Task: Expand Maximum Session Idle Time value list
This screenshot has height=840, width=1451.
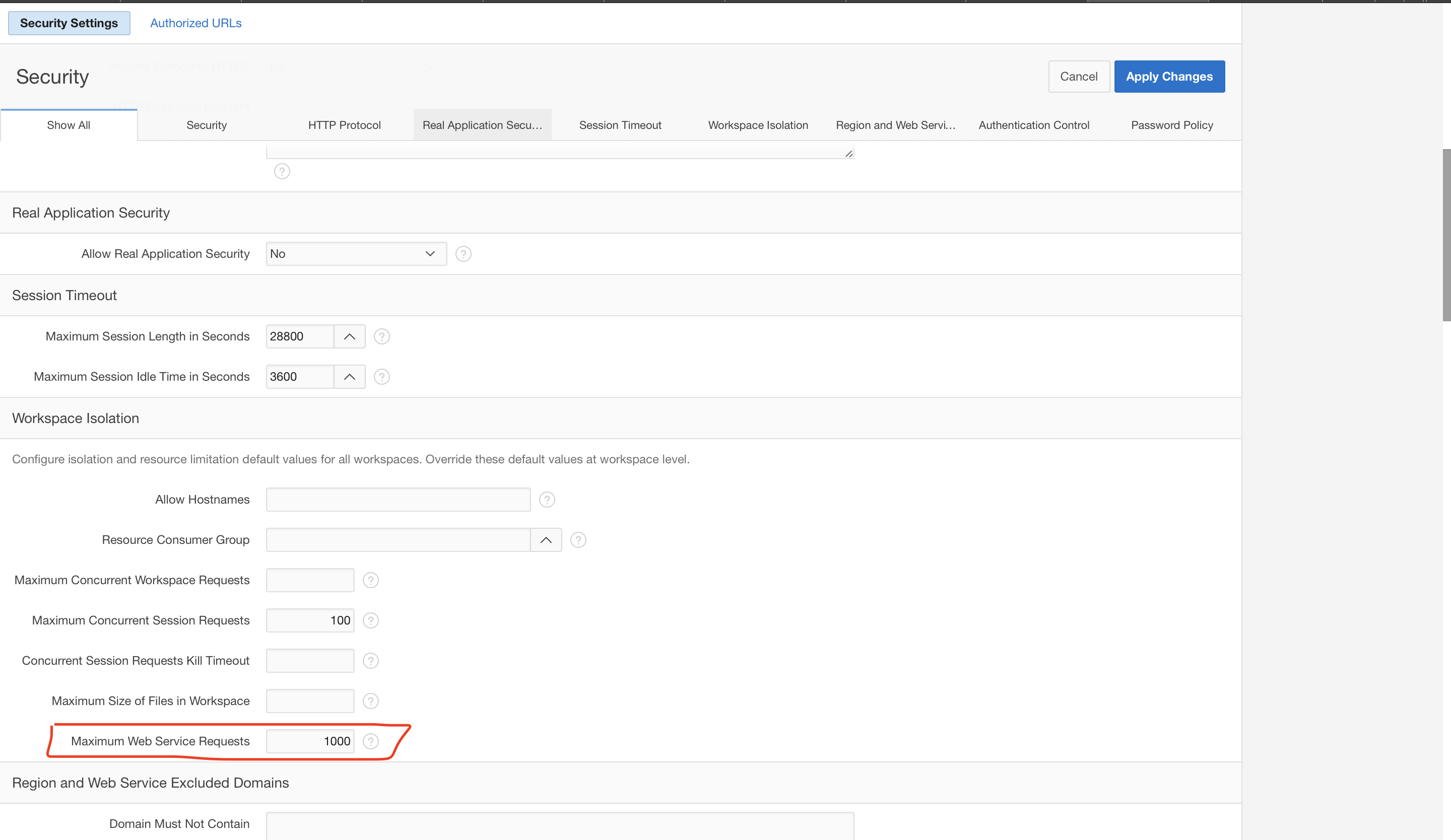Action: coord(350,377)
